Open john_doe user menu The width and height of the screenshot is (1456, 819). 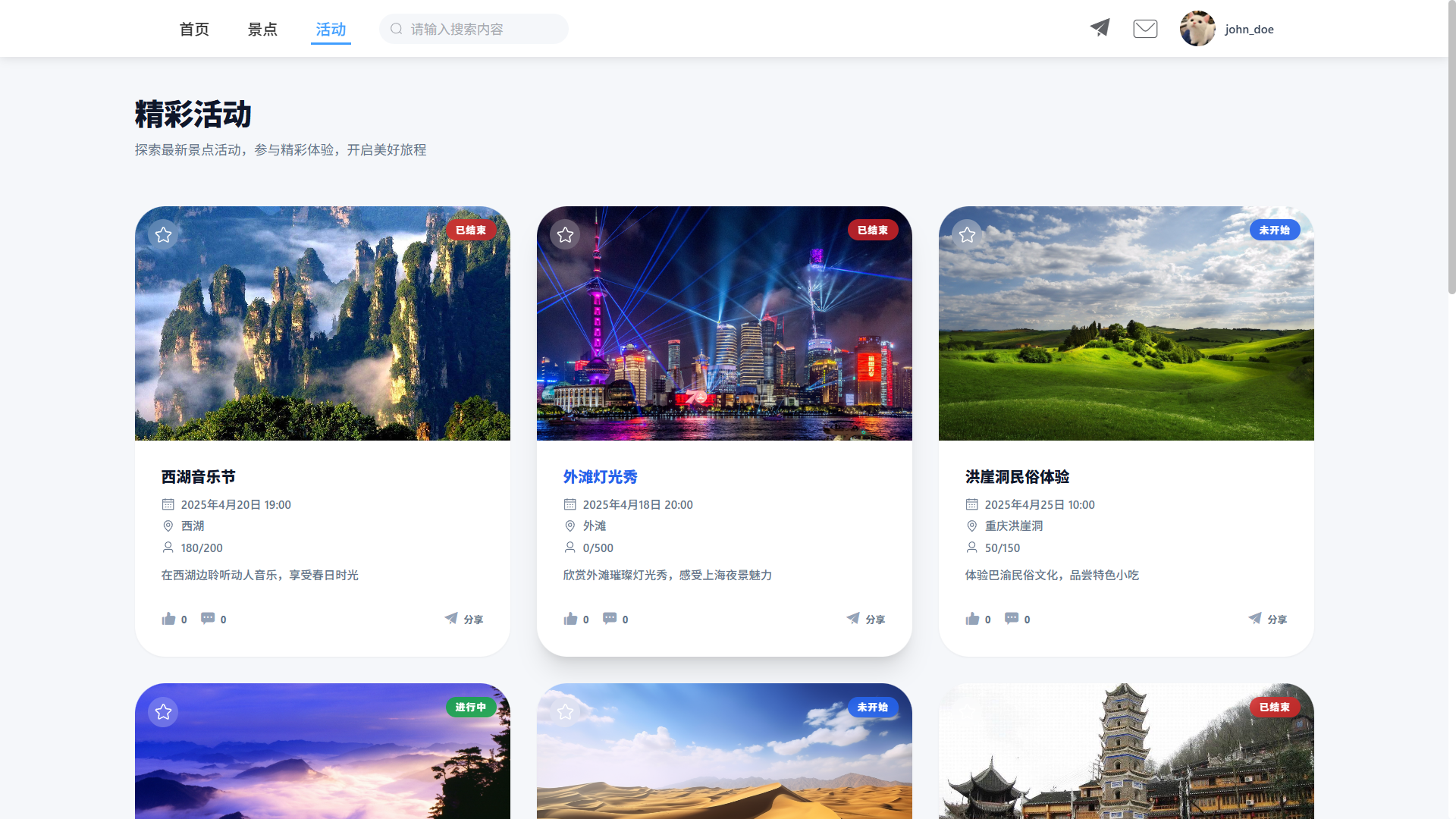click(x=1249, y=30)
